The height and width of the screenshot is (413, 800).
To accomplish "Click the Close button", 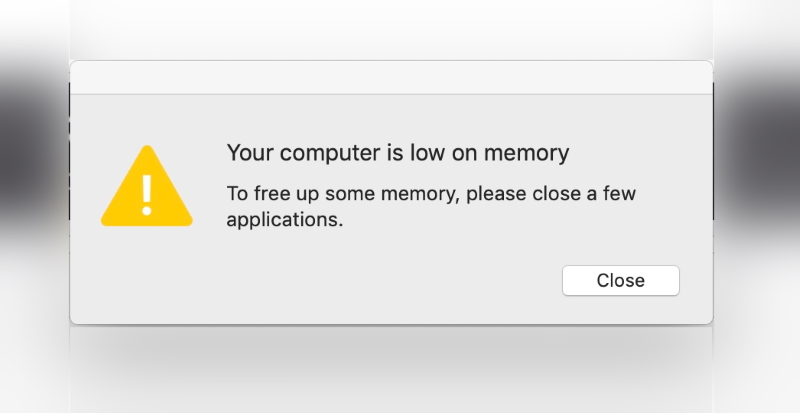I will pyautogui.click(x=620, y=281).
